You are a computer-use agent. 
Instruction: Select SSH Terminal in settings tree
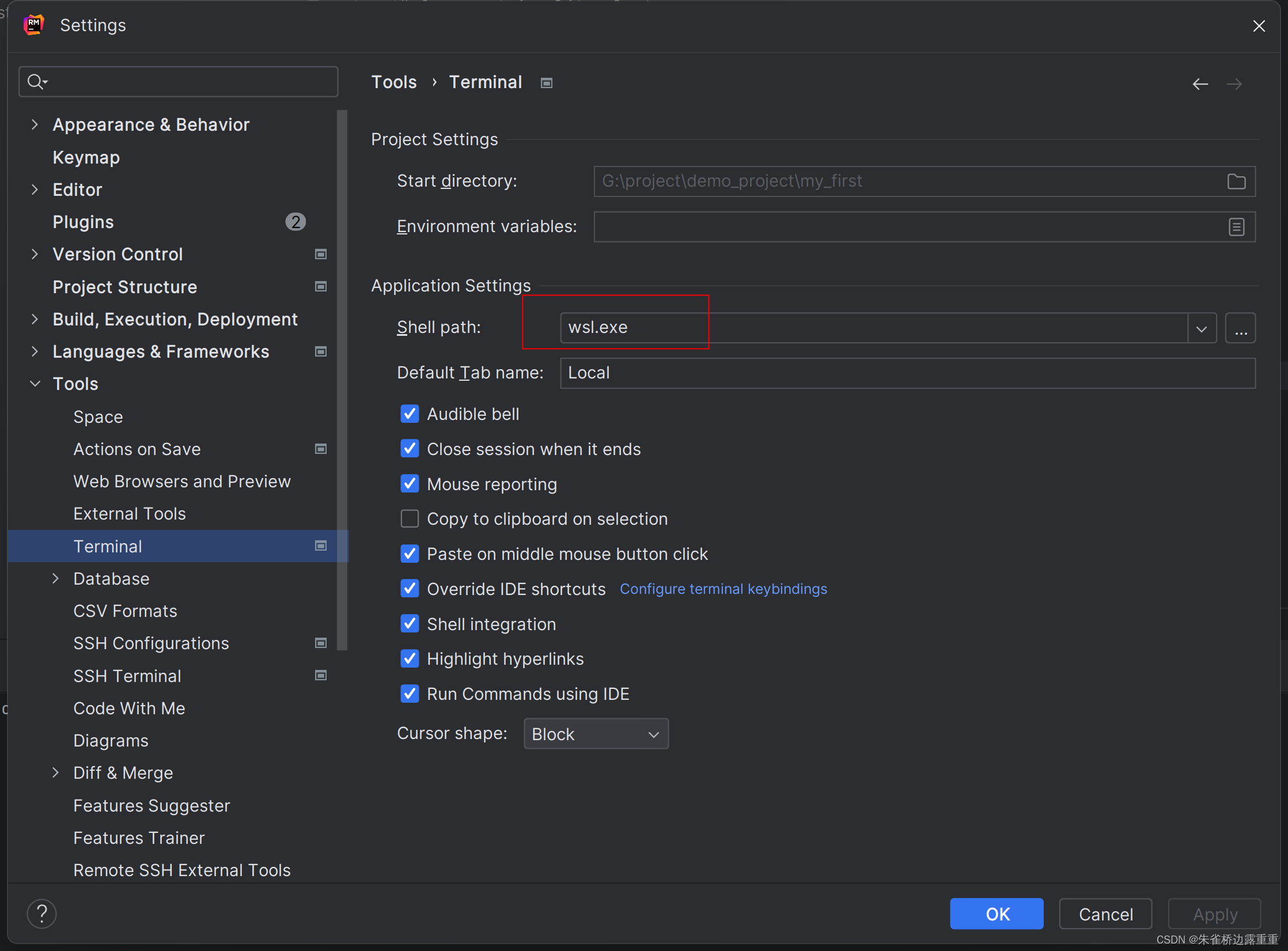tap(127, 676)
